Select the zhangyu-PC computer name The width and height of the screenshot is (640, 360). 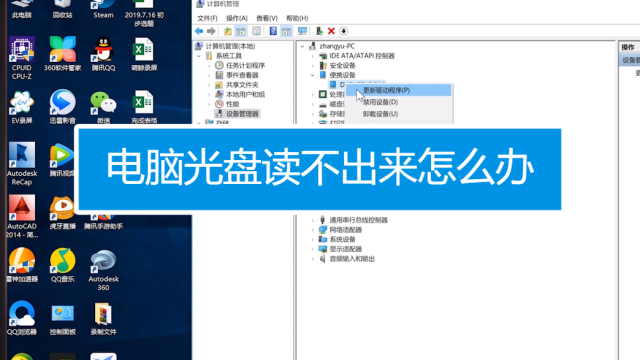pos(337,46)
